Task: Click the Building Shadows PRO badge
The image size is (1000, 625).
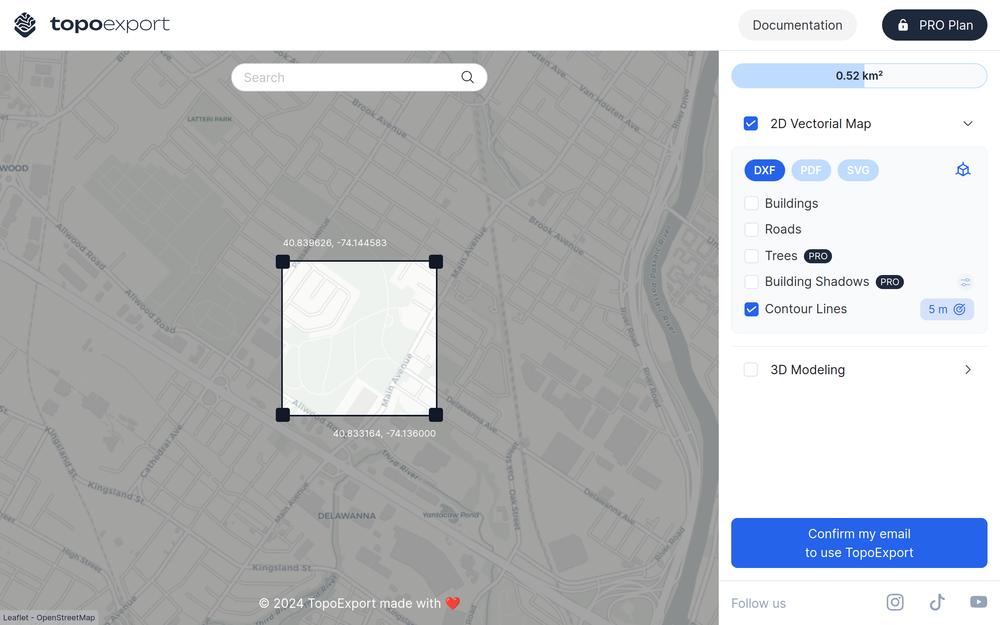Action: (890, 282)
